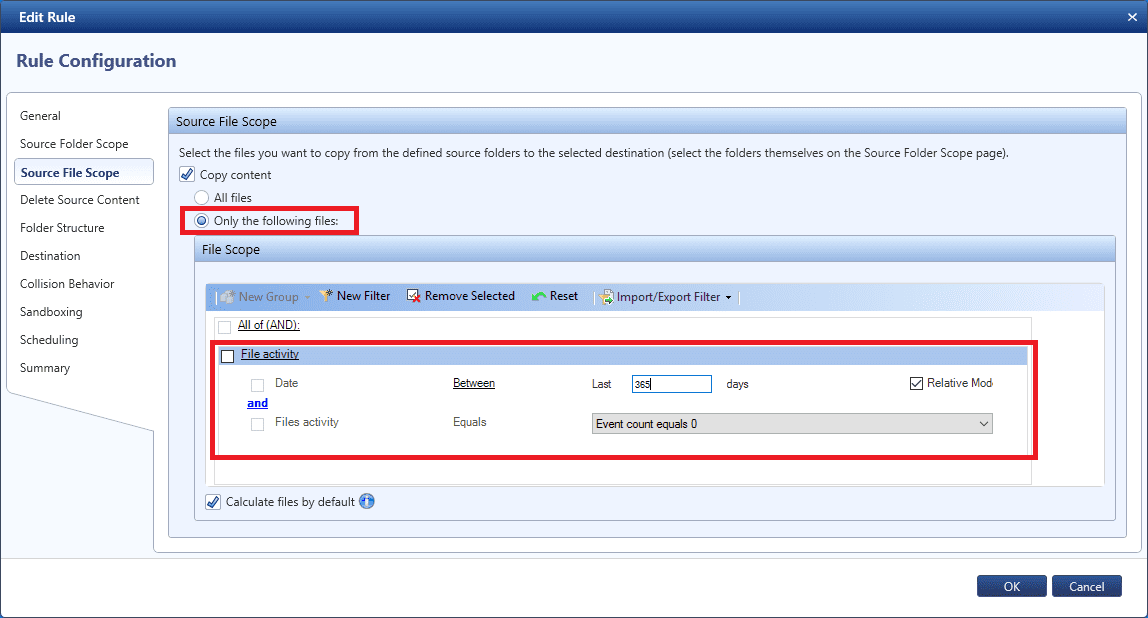Select the Source File Scope page
The image size is (1148, 618).
(x=84, y=172)
